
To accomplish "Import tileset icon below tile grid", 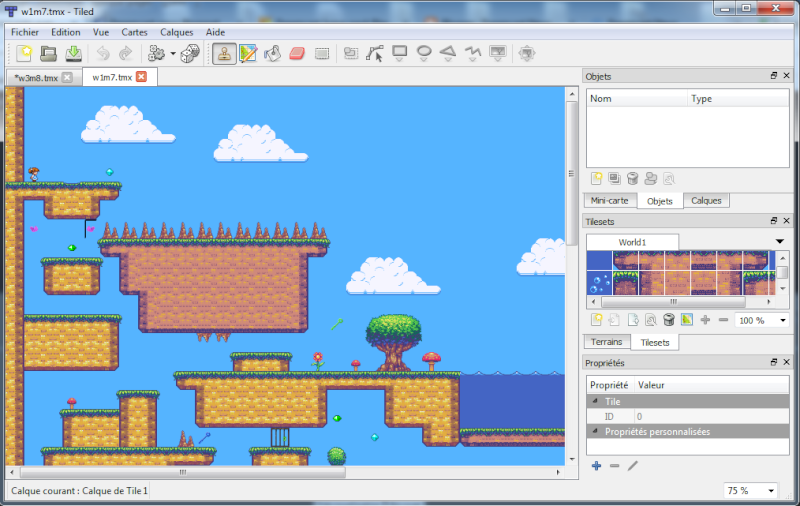I will [614, 320].
